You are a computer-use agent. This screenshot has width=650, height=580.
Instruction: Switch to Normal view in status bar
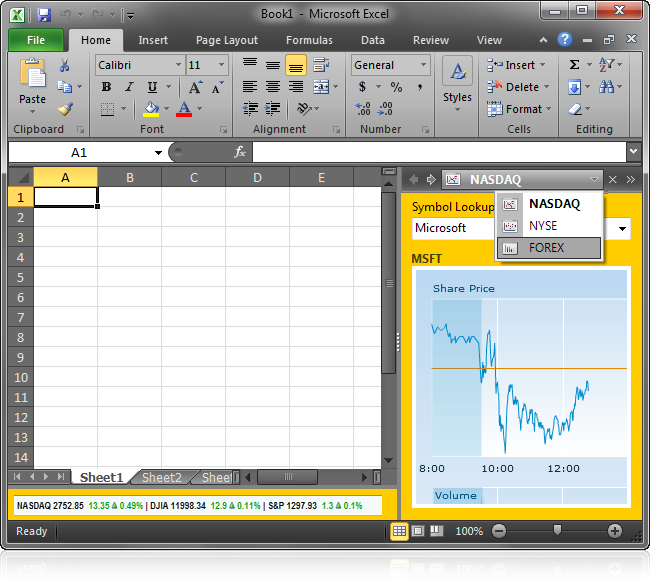click(x=399, y=531)
